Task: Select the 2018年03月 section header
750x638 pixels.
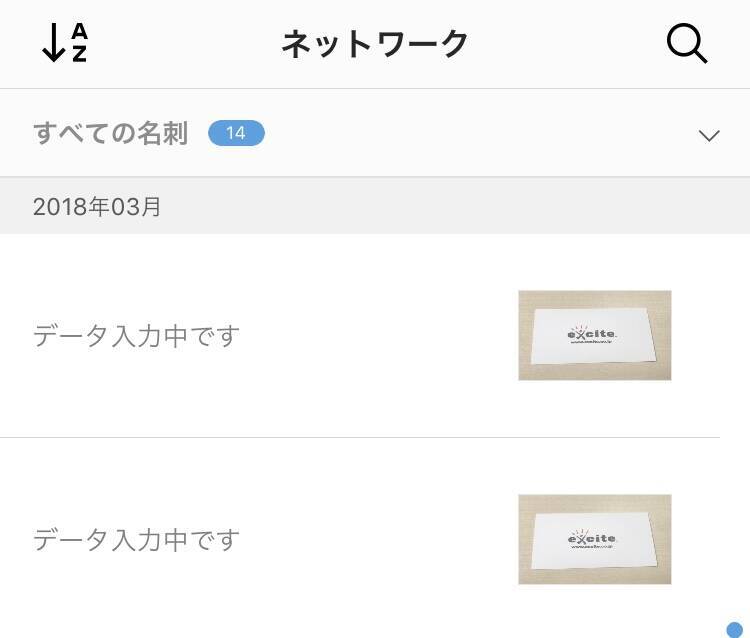Action: [97, 207]
